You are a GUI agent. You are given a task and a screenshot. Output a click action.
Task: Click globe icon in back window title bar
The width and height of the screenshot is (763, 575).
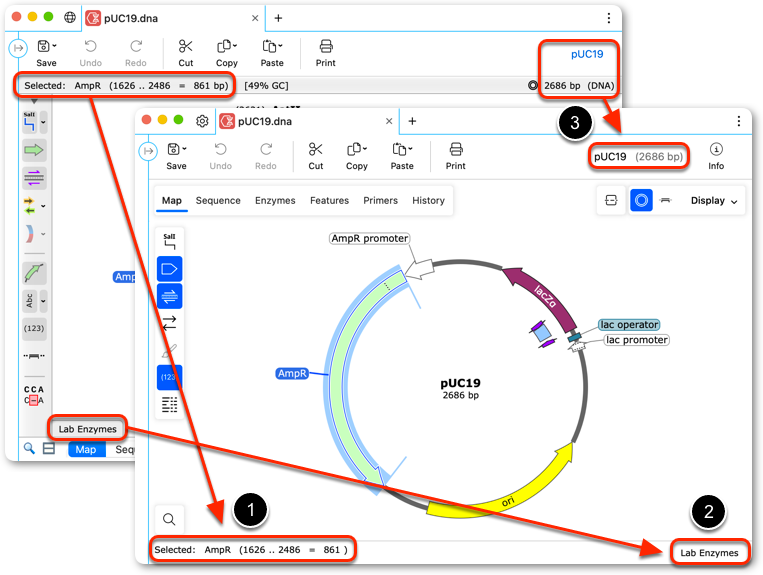tap(70, 18)
